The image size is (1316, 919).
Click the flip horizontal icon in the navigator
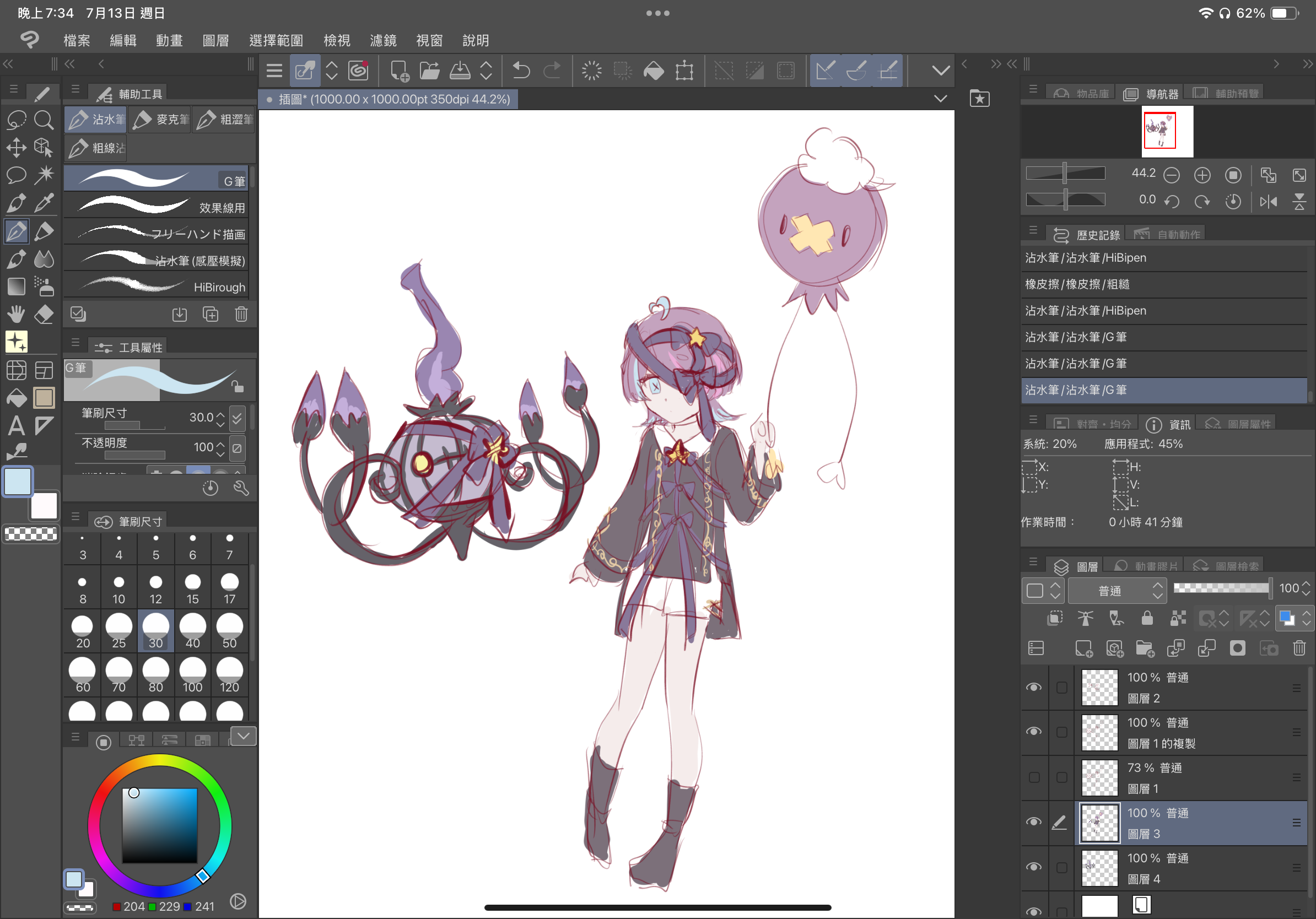1269,202
